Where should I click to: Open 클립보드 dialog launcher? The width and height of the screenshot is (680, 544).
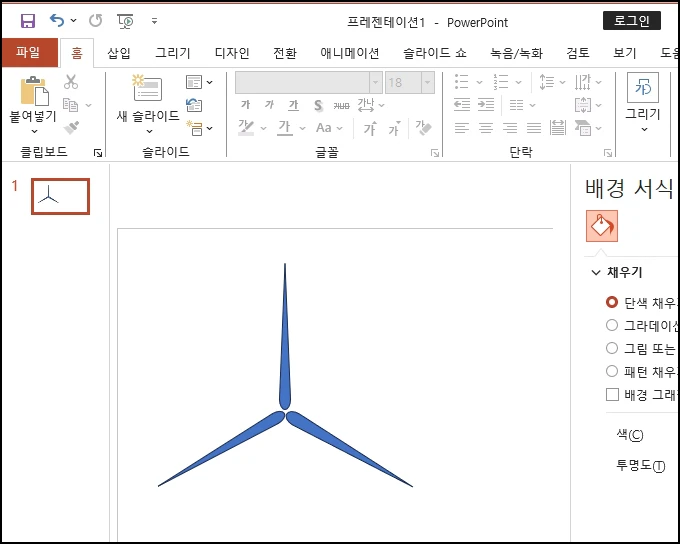[x=98, y=153]
